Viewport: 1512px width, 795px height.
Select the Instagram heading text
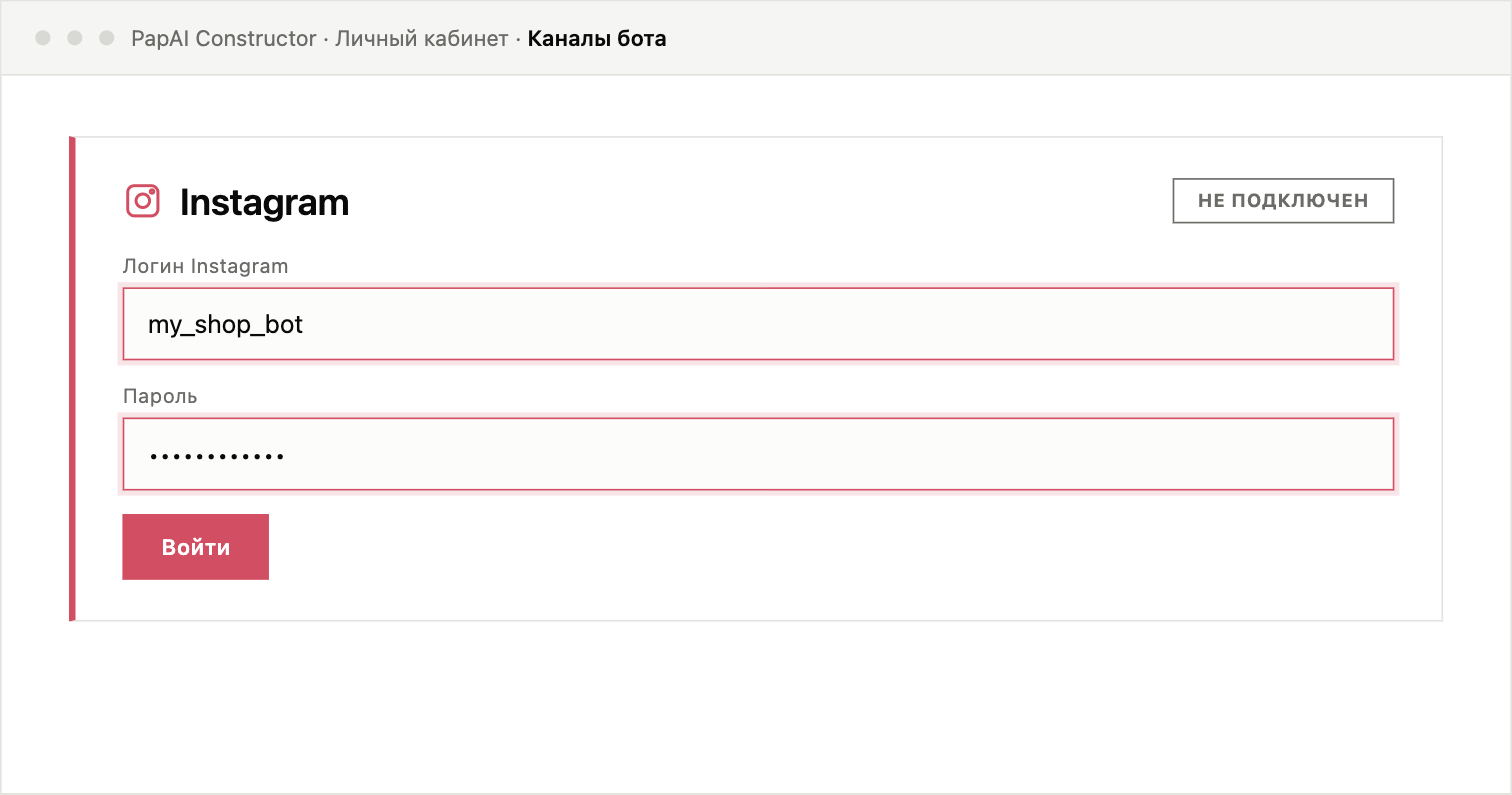pos(264,203)
